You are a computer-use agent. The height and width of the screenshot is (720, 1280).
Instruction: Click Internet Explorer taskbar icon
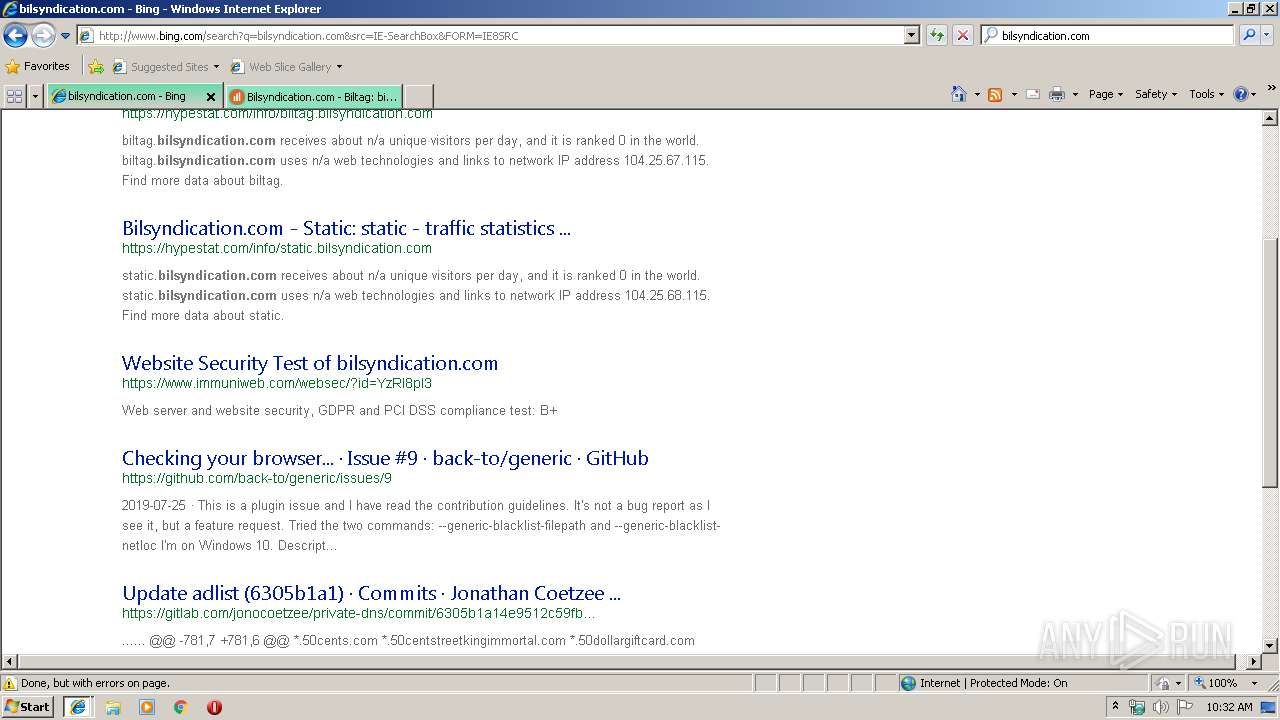pos(78,706)
